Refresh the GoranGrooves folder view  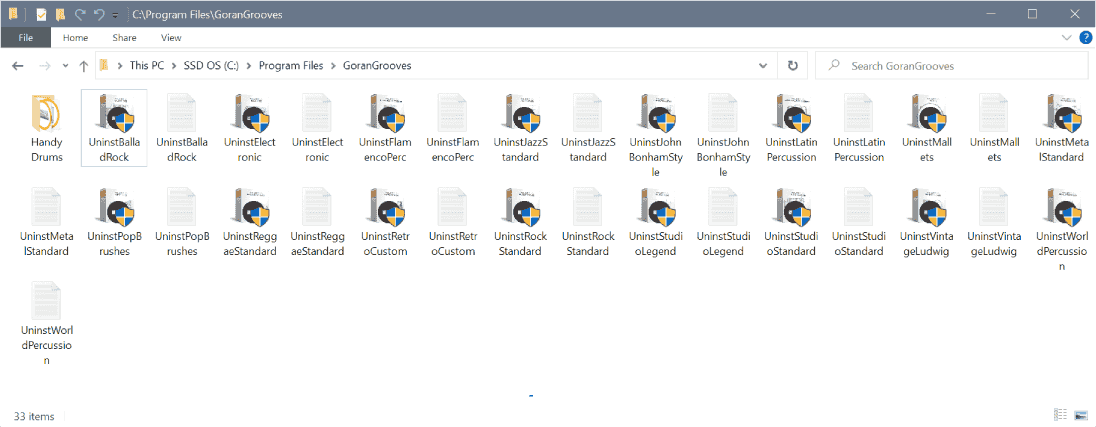793,66
